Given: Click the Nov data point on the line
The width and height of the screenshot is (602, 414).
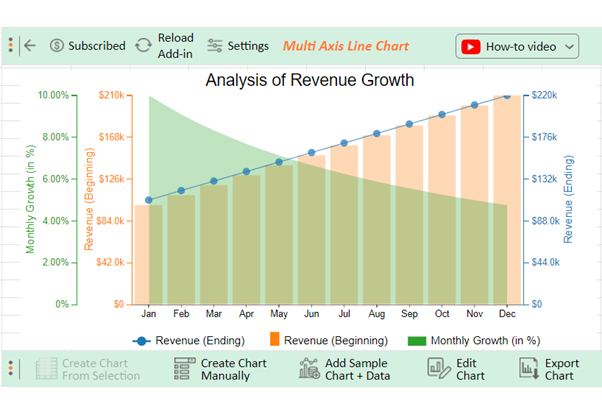Looking at the screenshot, I should point(475,105).
